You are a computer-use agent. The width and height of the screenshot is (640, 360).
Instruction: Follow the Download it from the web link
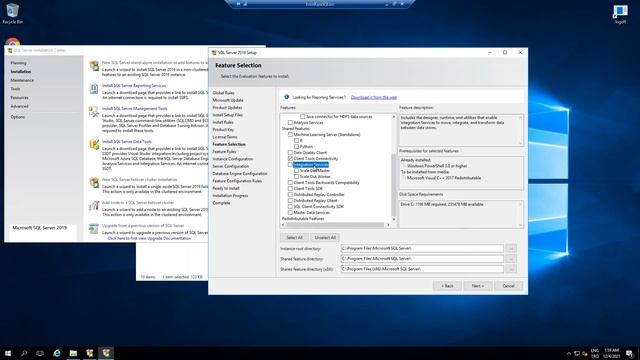click(x=373, y=98)
